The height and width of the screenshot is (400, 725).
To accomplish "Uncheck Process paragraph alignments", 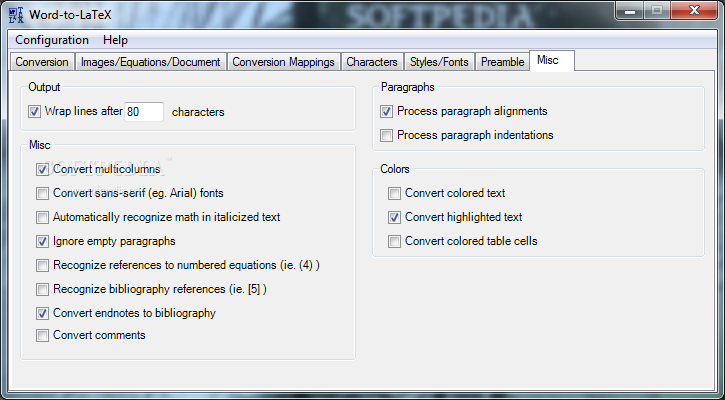I will tap(387, 111).
